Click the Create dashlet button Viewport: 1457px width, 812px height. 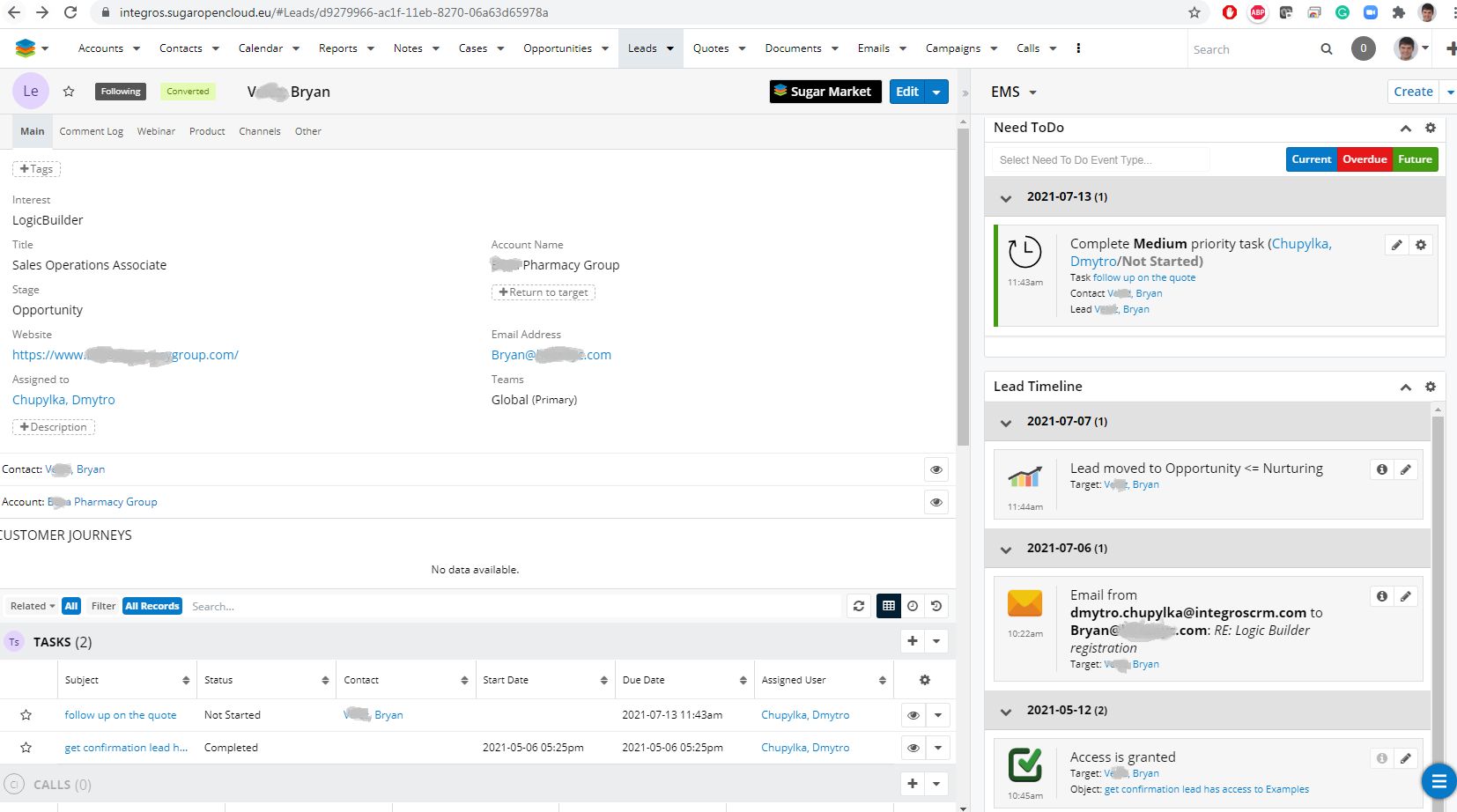(x=1413, y=92)
